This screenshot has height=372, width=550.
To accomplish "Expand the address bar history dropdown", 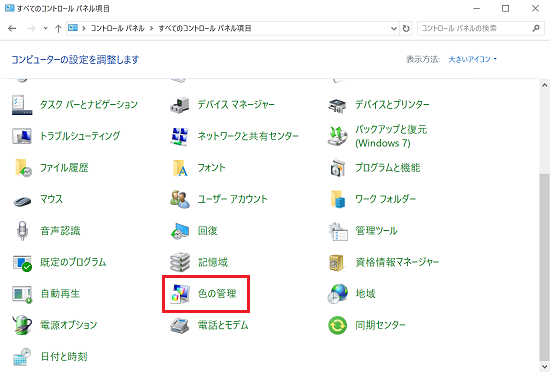I will coord(394,28).
